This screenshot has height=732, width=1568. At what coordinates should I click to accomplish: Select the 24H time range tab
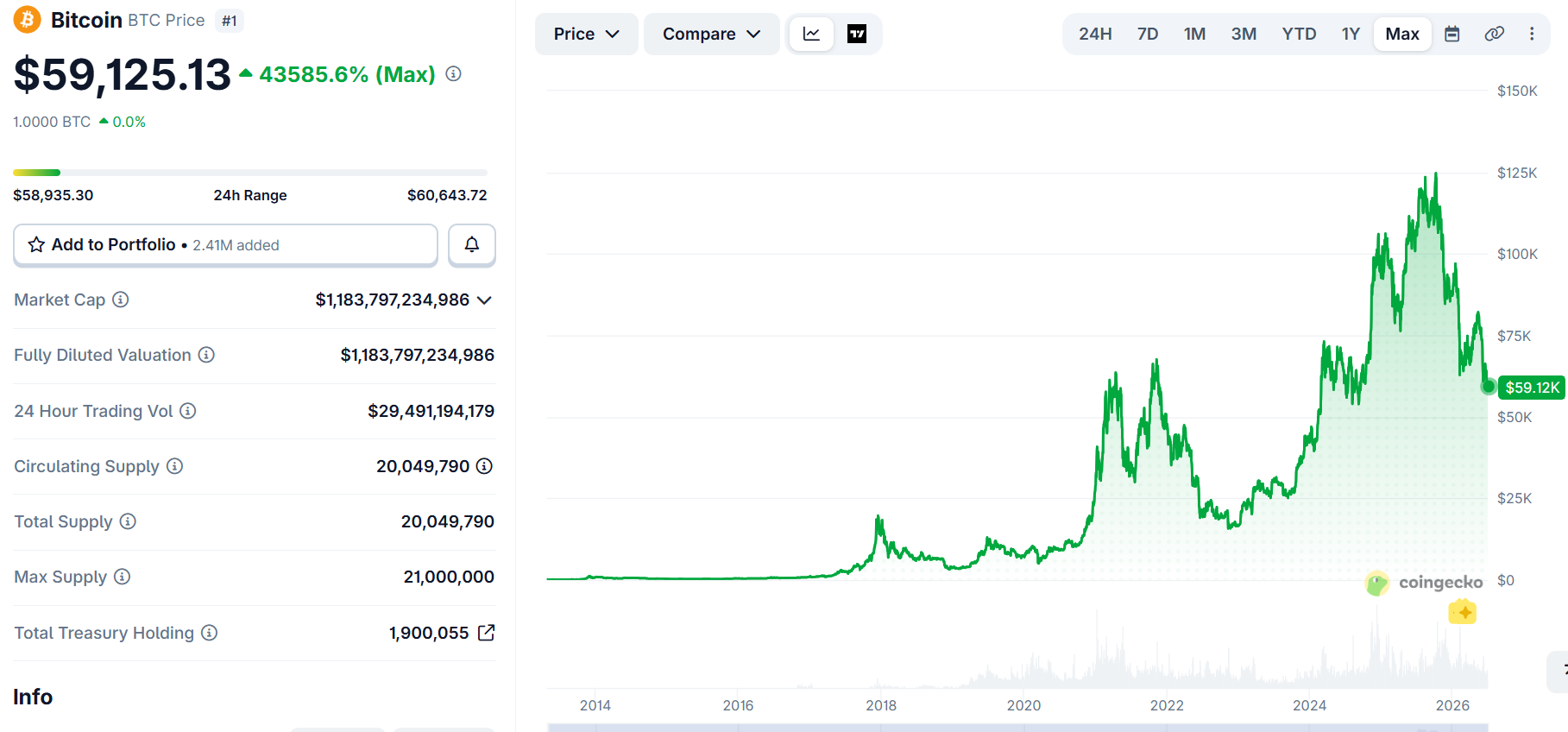coord(1095,34)
